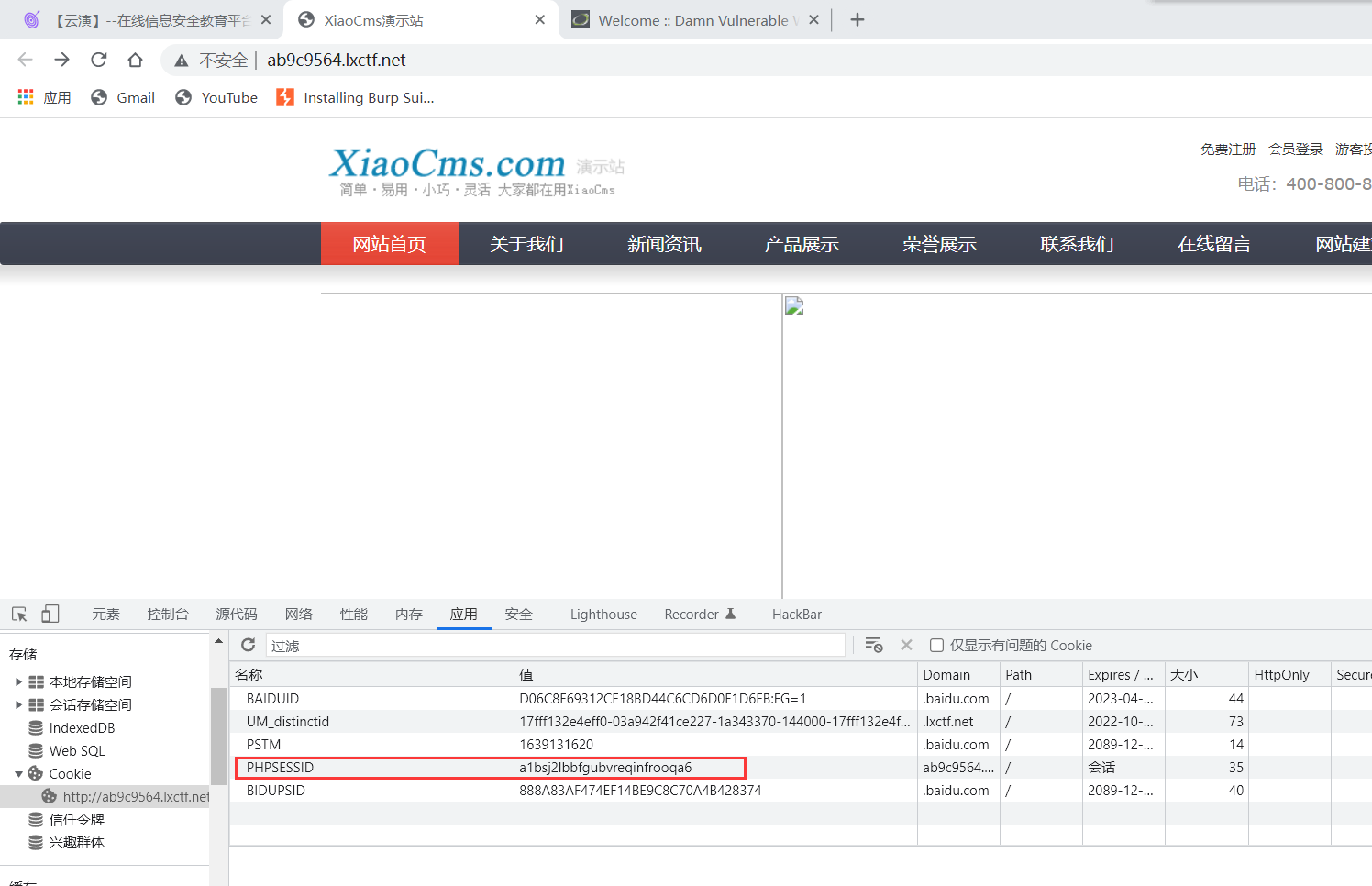
Task: Toggle 仅显示有问题的 Cookie checkbox
Action: point(936,646)
